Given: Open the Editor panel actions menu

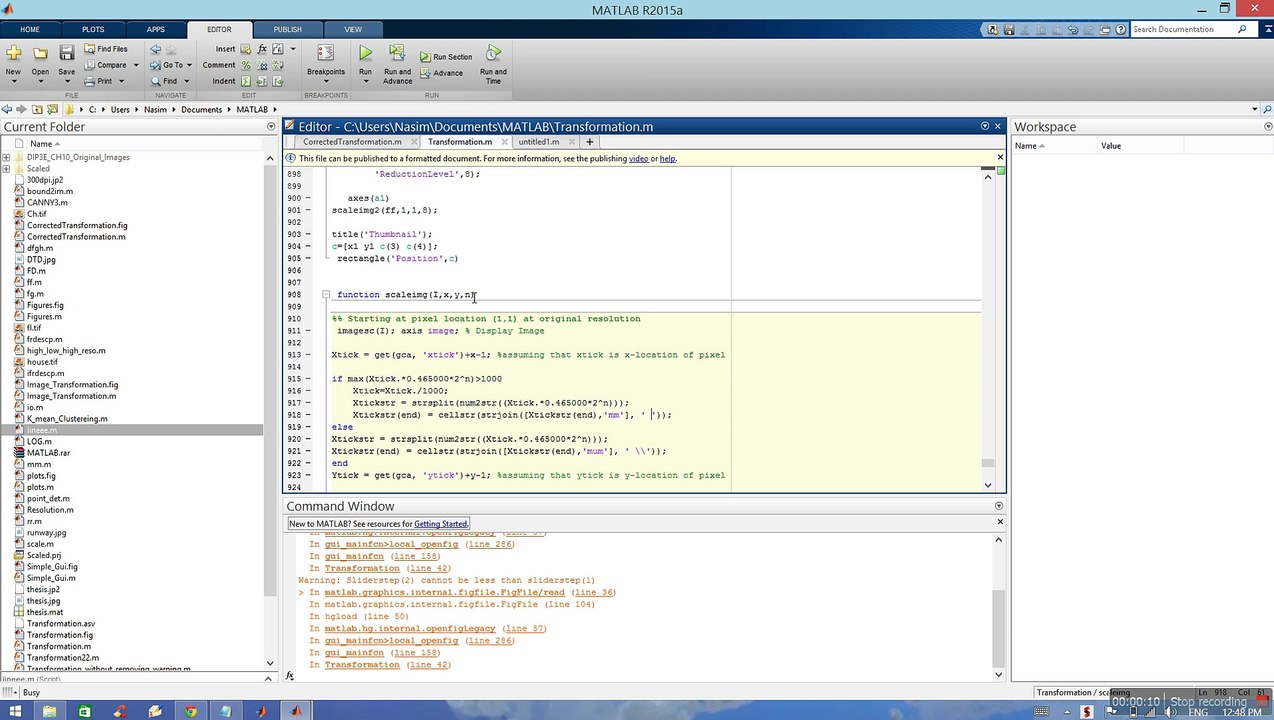Looking at the screenshot, I should point(984,126).
